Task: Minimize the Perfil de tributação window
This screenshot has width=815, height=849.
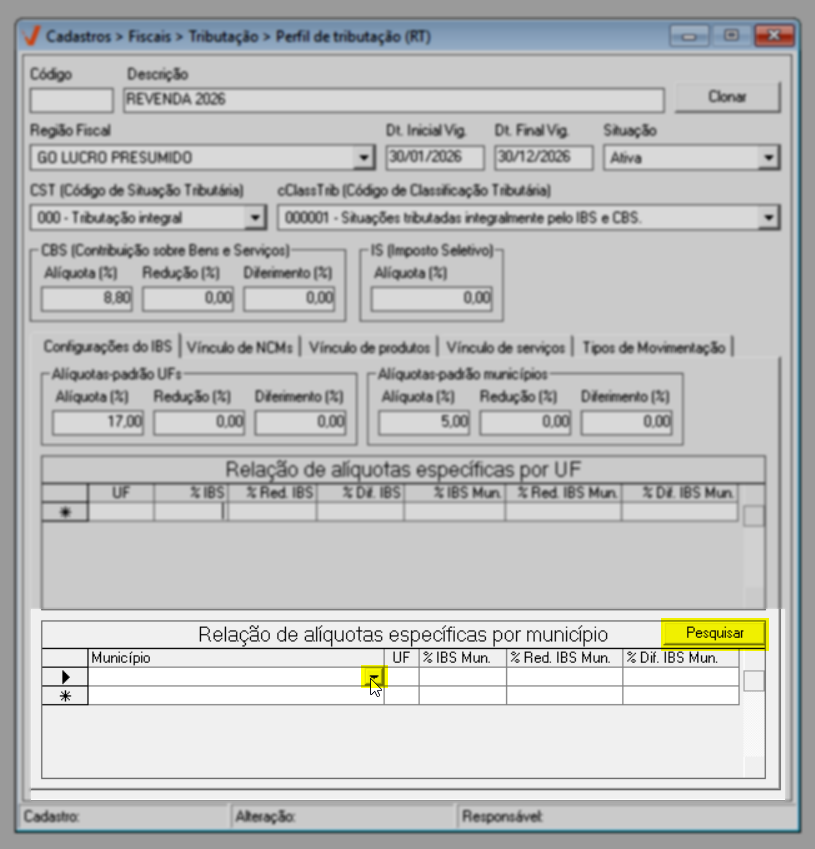Action: point(689,36)
